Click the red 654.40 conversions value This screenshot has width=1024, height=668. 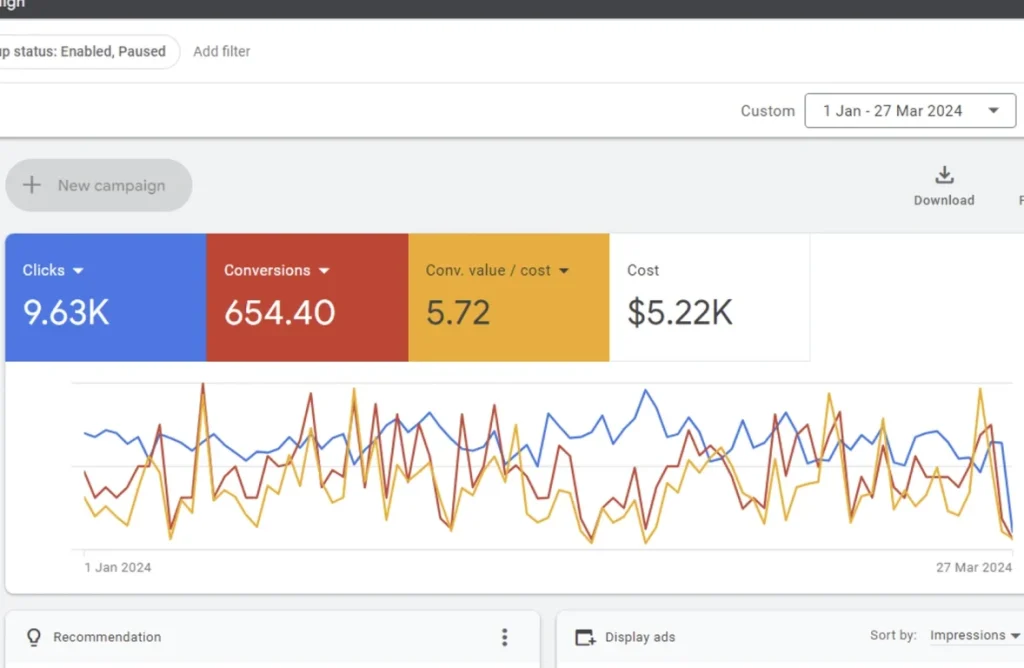click(x=279, y=312)
